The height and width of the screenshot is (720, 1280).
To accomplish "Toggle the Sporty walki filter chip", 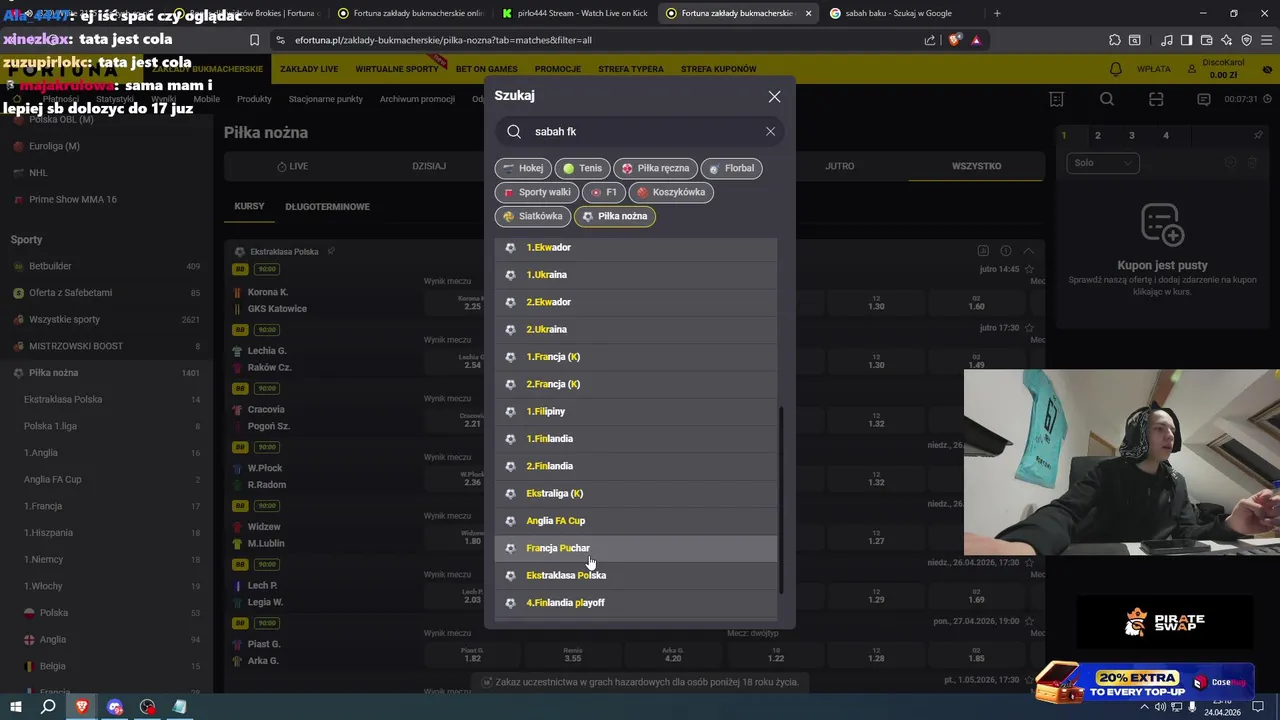I will [x=536, y=192].
